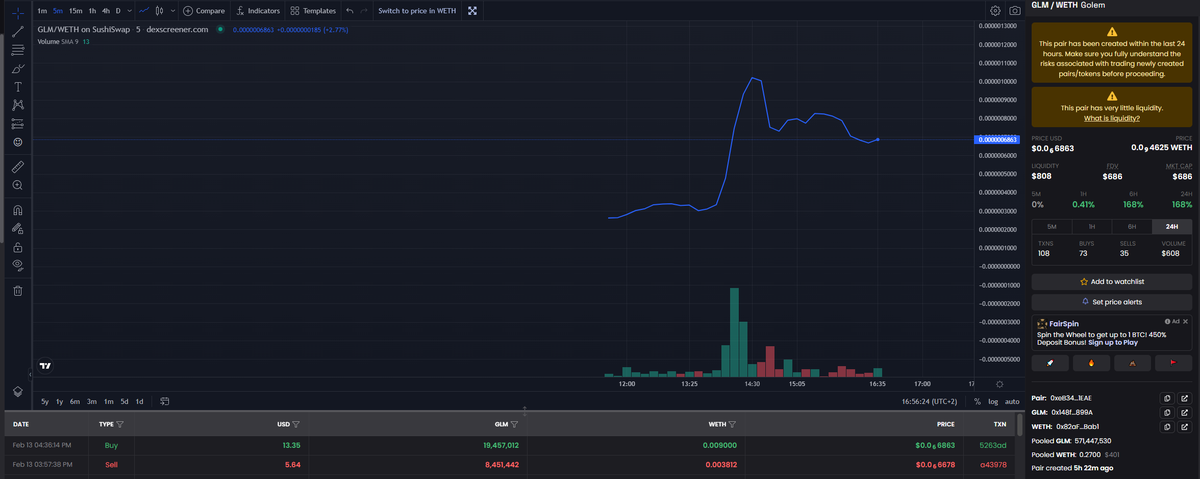Click the fullscreen expand chart icon
Screen dimensions: 1200x479
coord(472,10)
